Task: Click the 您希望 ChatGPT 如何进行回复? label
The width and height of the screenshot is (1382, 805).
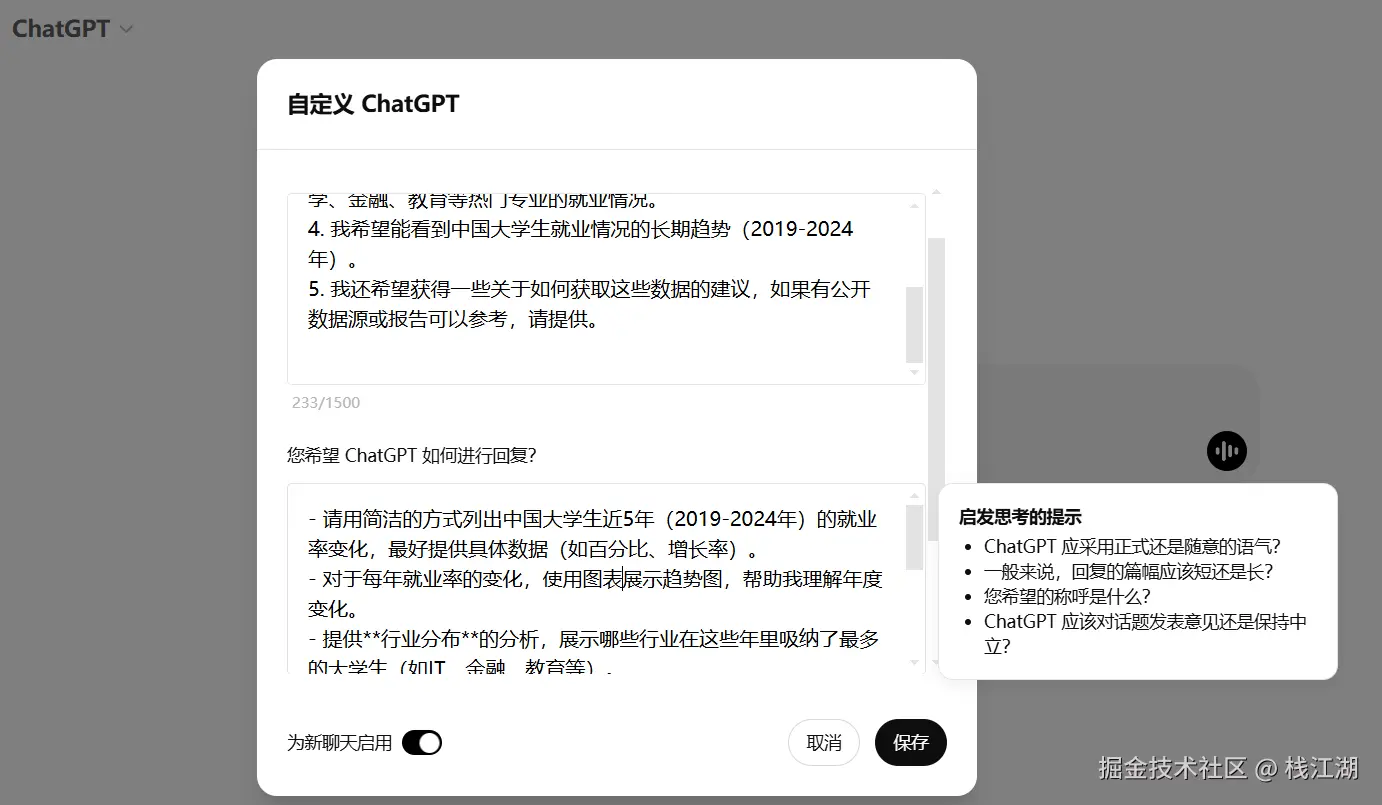Action: point(412,455)
